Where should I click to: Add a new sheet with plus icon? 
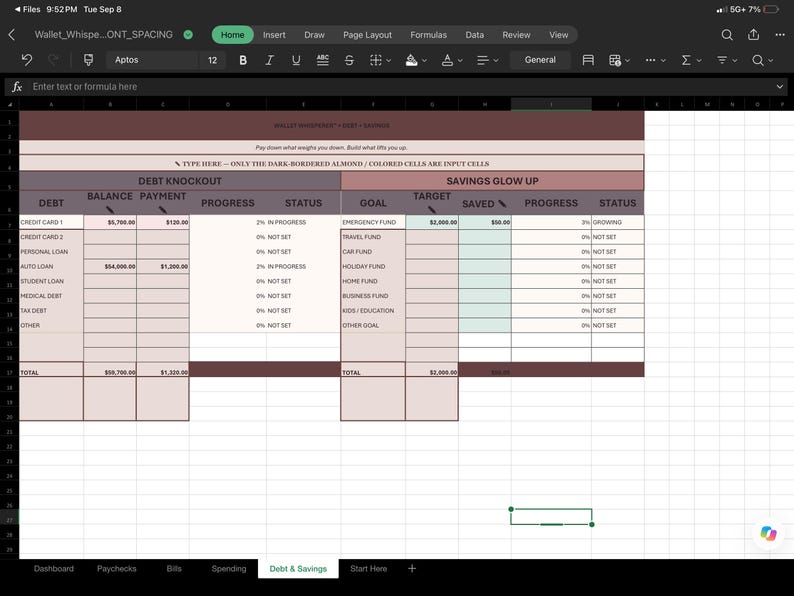pos(412,569)
